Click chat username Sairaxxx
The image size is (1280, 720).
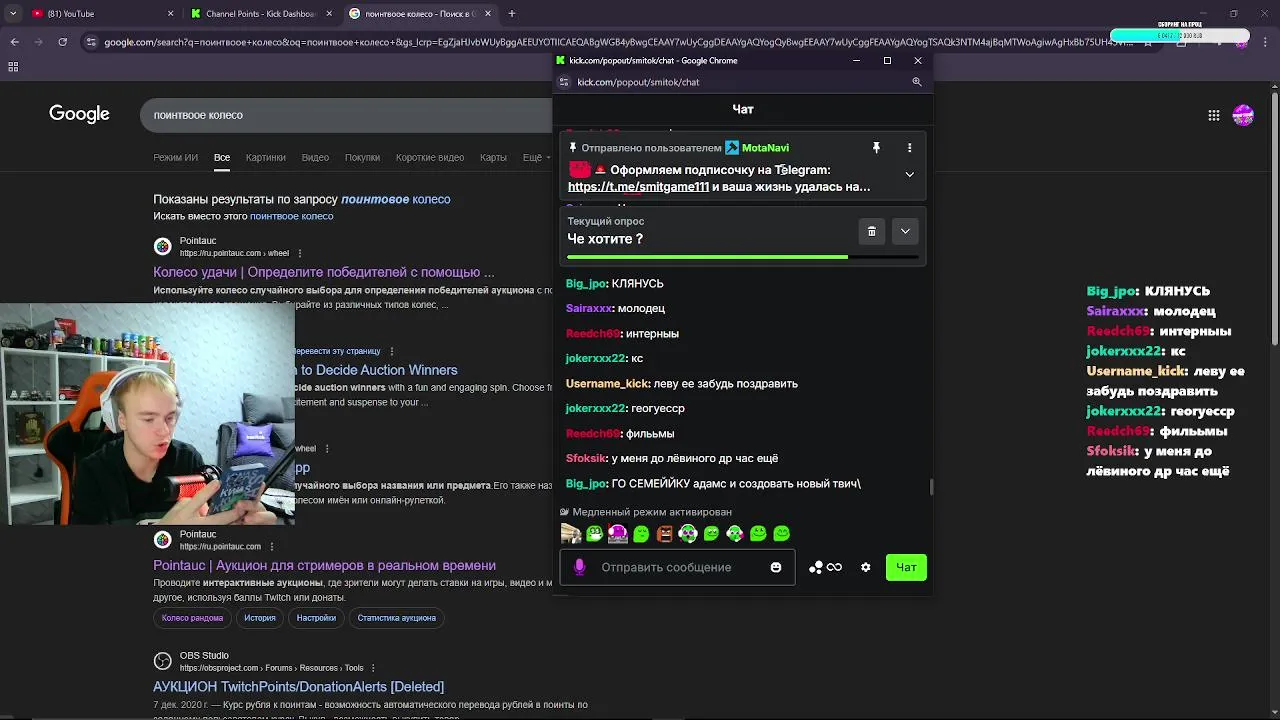pyautogui.click(x=588, y=309)
